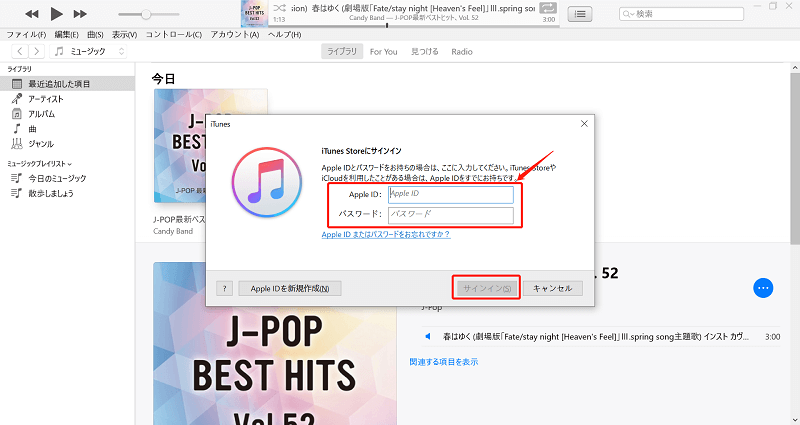Select 曲 in the sidebar
This screenshot has width=800, height=425.
pyautogui.click(x=67, y=129)
